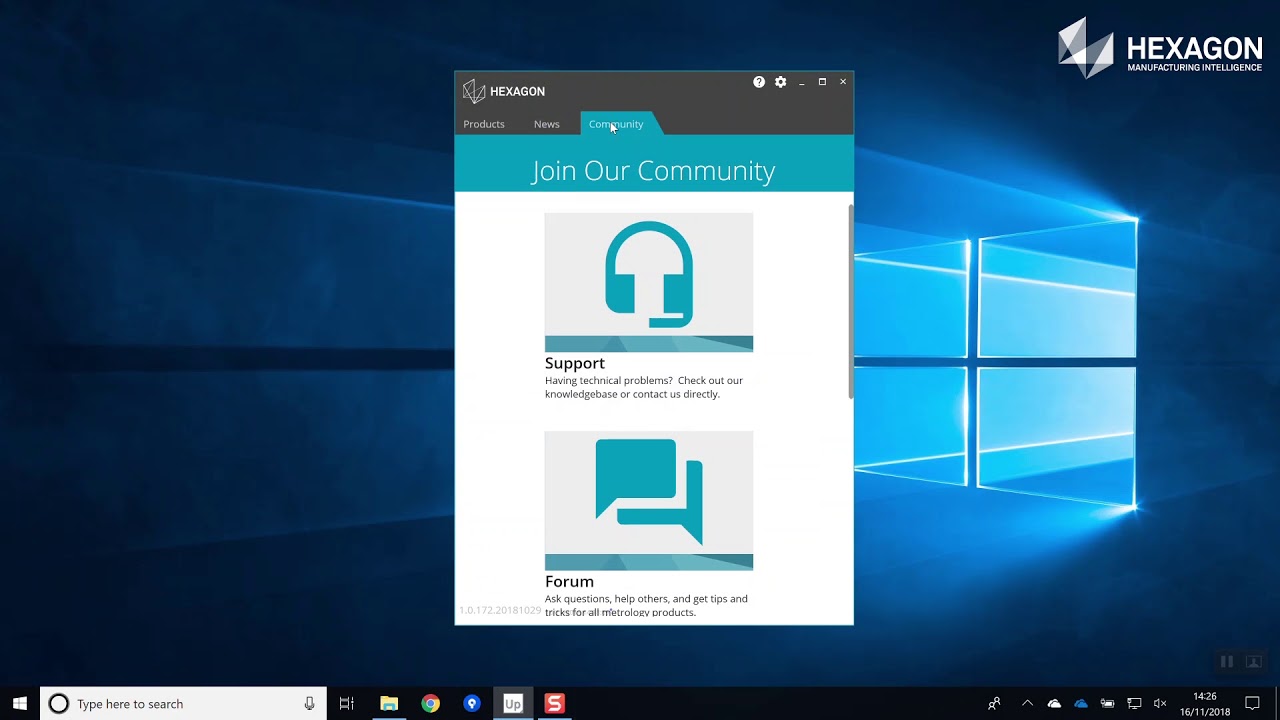Click the vertical scrollbar in Community page
1280x720 pixels.
[x=851, y=301]
